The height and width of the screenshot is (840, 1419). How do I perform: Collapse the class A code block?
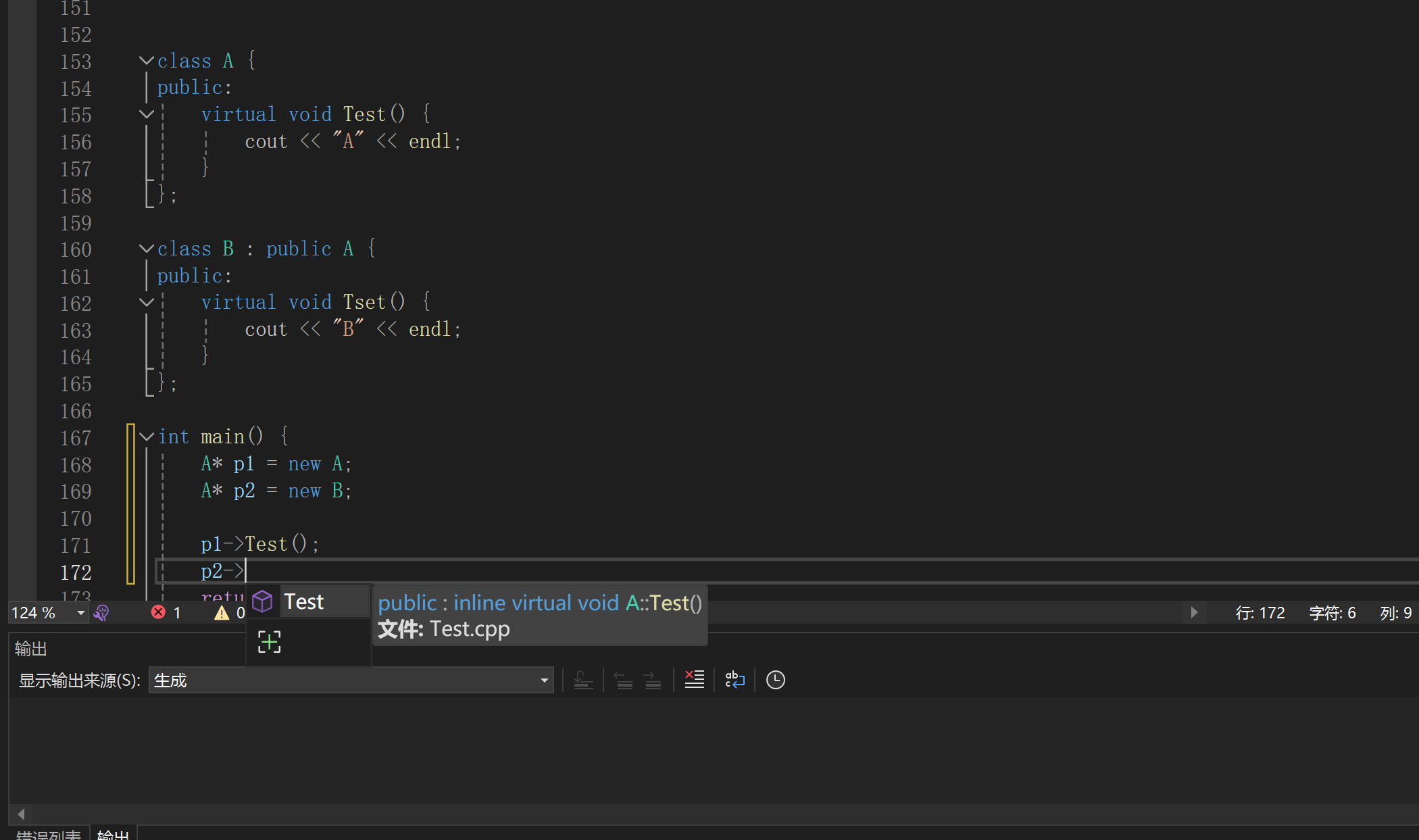(x=146, y=61)
